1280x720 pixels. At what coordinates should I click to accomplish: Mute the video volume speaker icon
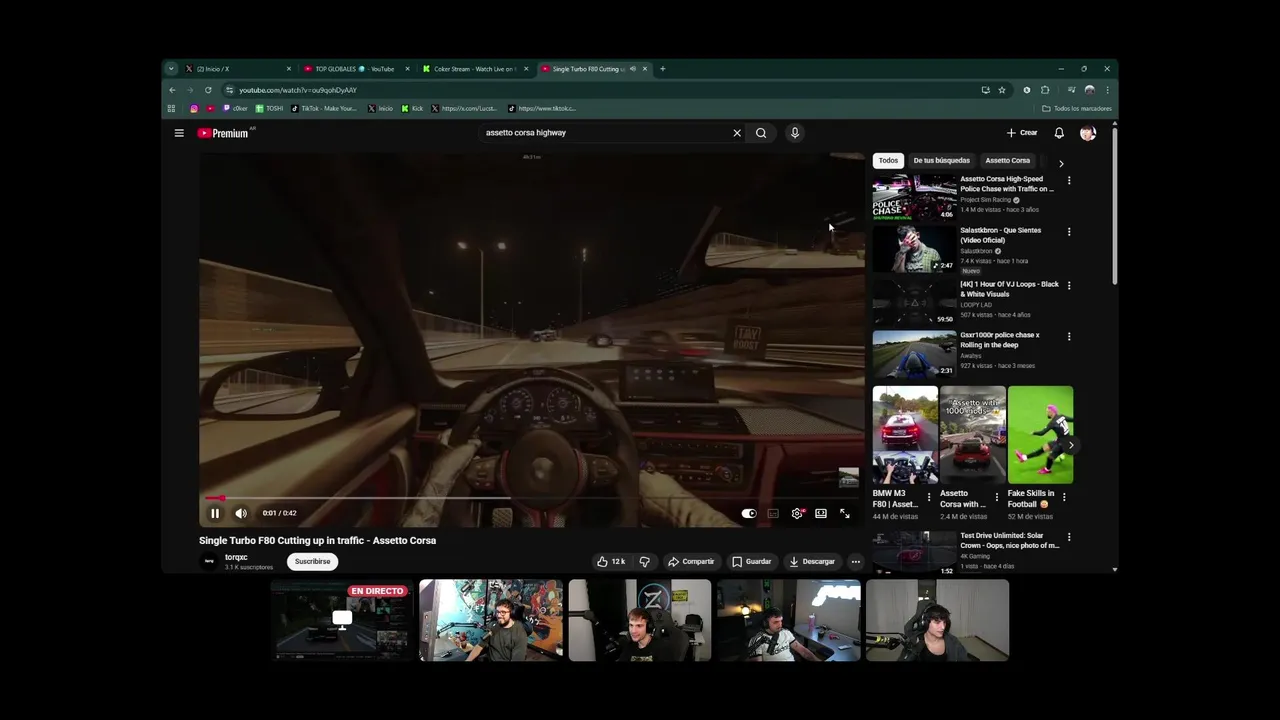point(241,513)
